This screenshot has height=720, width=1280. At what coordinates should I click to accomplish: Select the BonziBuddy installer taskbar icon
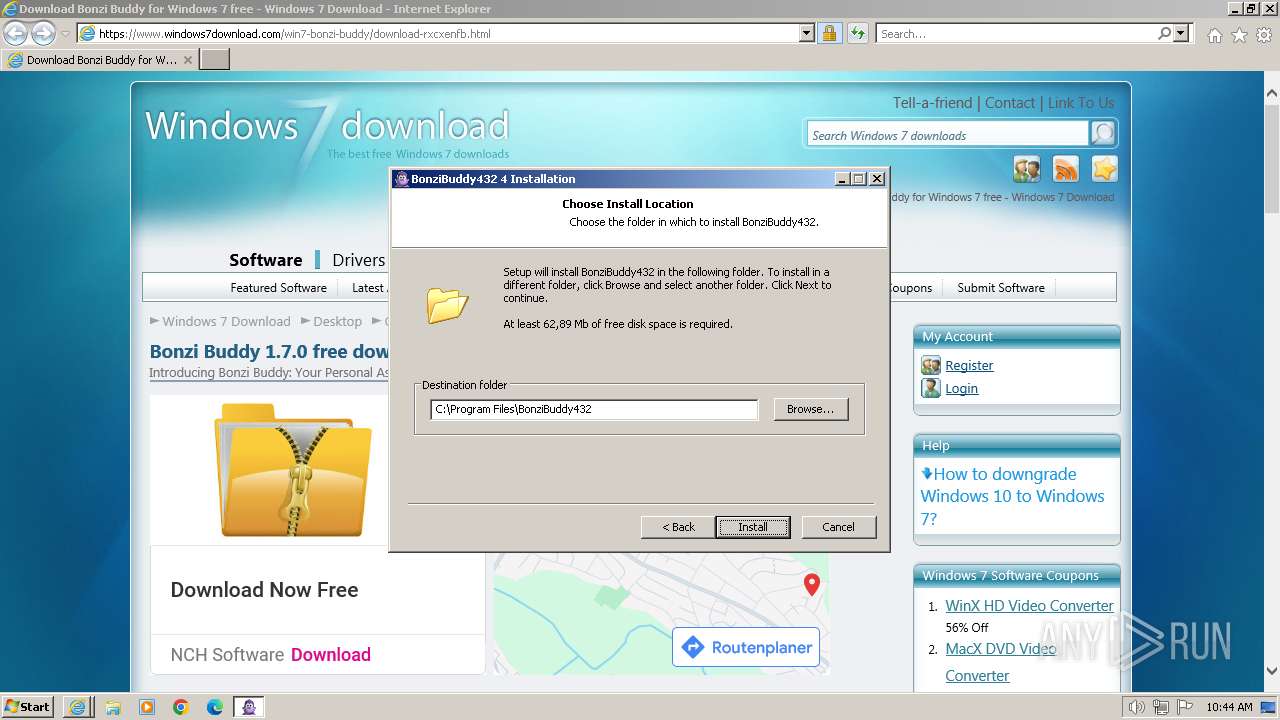249,707
